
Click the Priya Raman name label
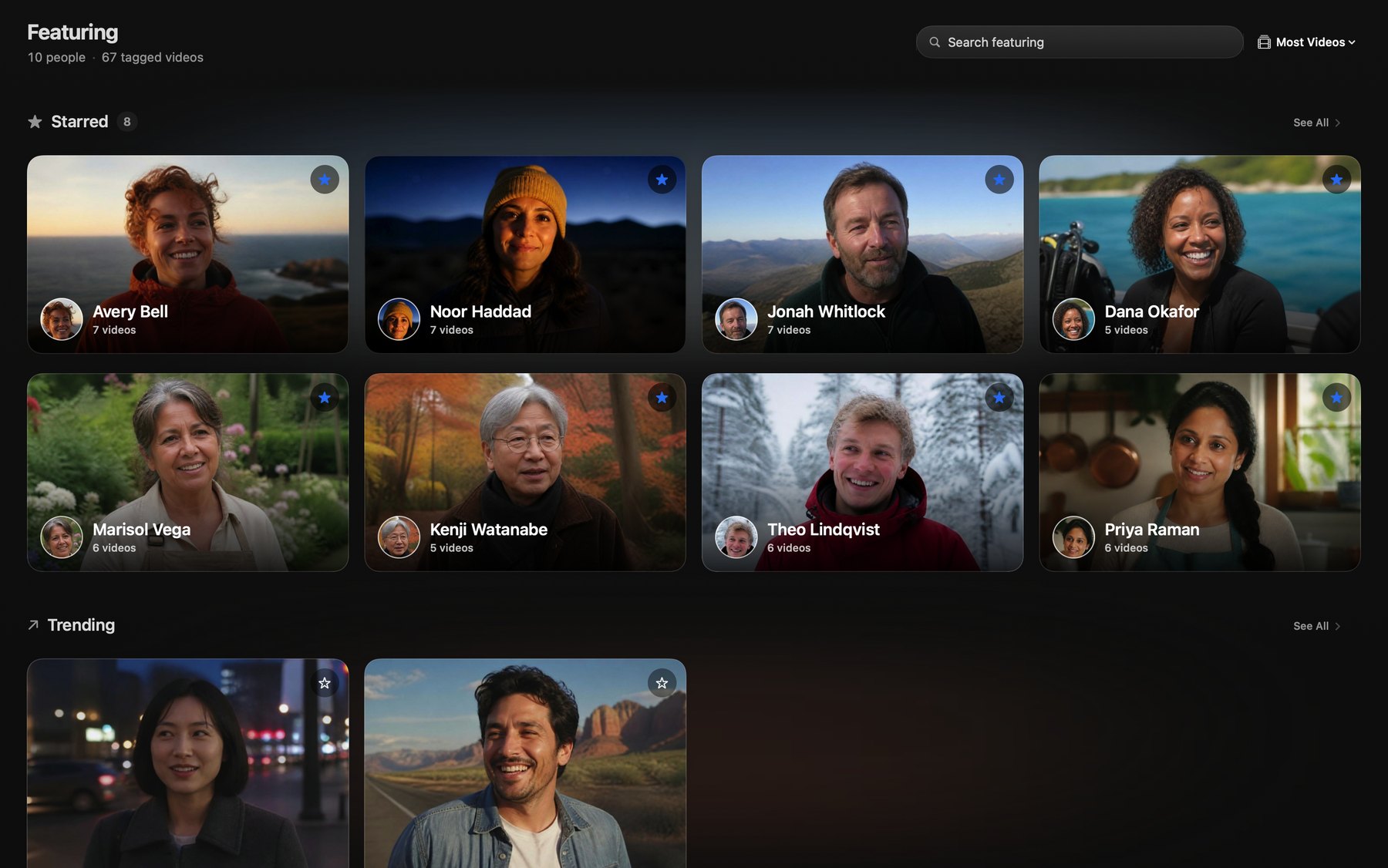1151,530
